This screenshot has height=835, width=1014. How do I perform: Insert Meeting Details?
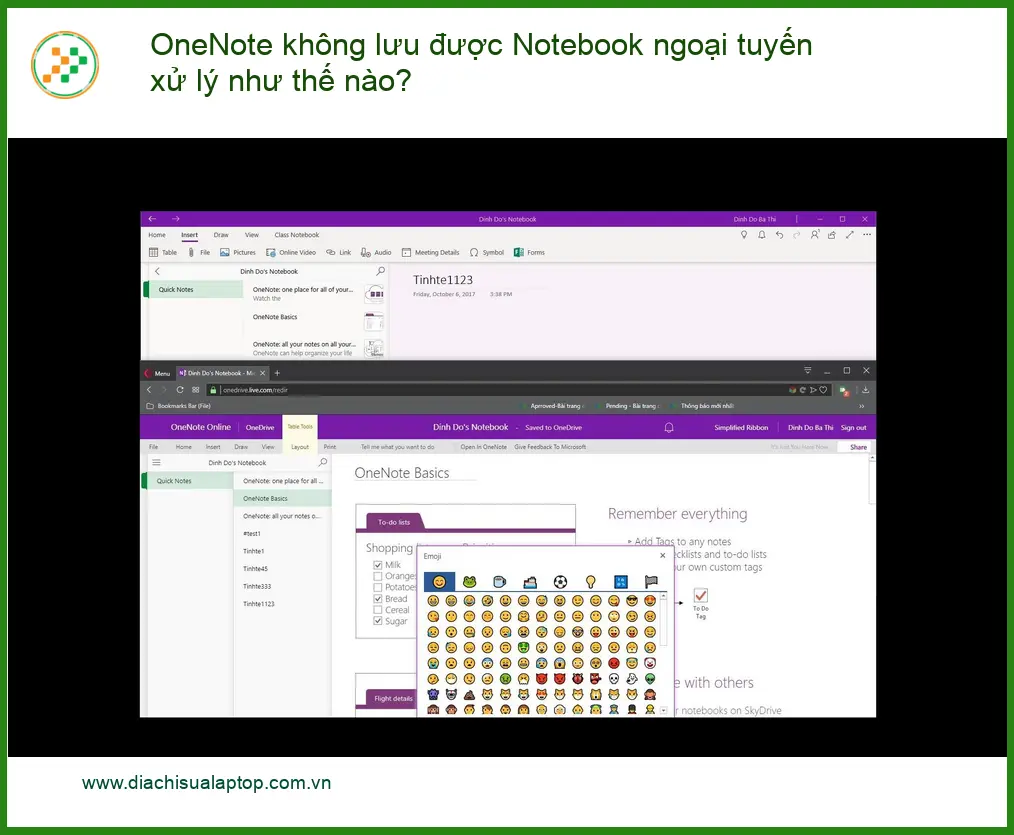[431, 253]
